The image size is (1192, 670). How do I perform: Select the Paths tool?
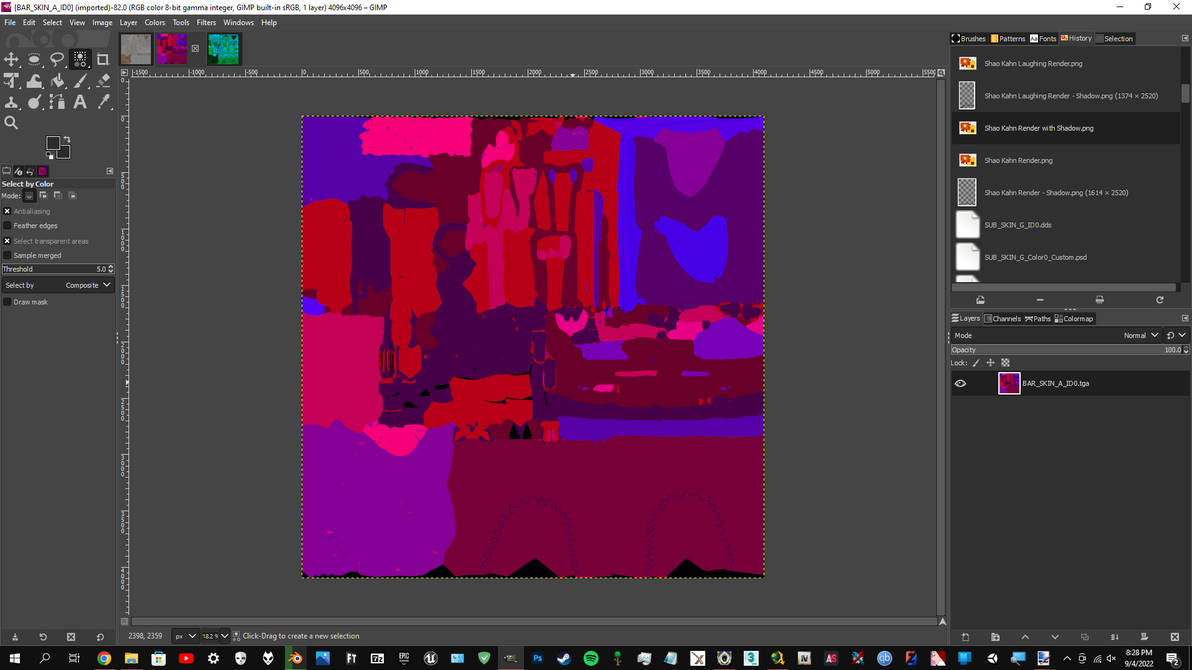pos(57,102)
